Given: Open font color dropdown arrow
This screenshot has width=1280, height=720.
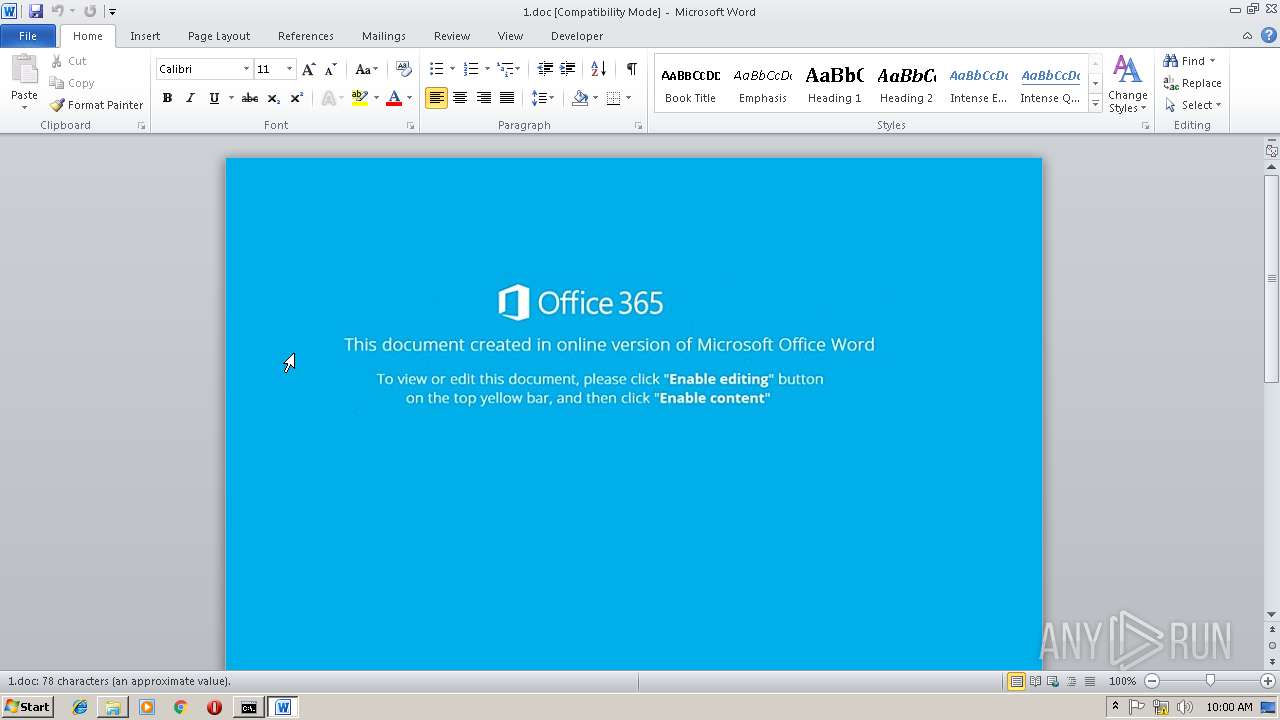Looking at the screenshot, I should 409,98.
